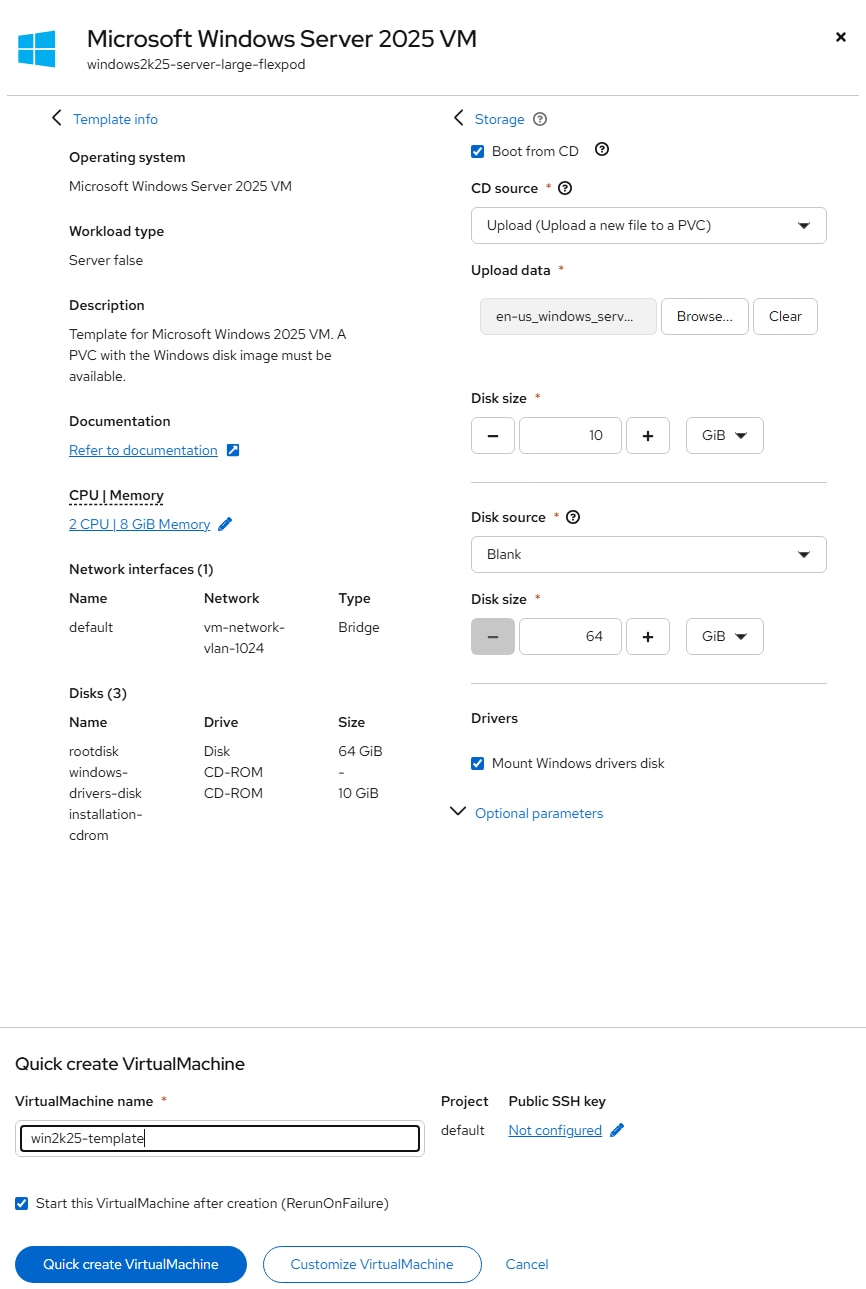
Task: Click the disk size value 64 field
Action: coord(570,636)
